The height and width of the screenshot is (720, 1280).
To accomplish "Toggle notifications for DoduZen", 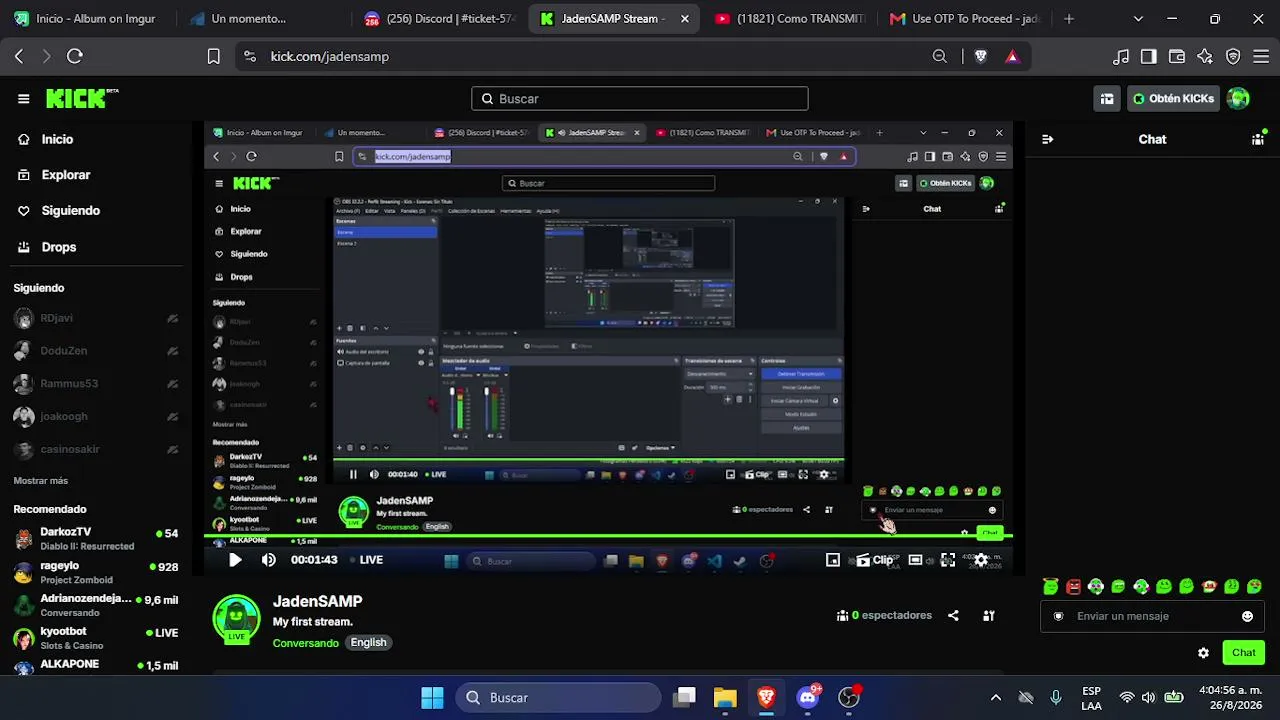I will point(173,351).
